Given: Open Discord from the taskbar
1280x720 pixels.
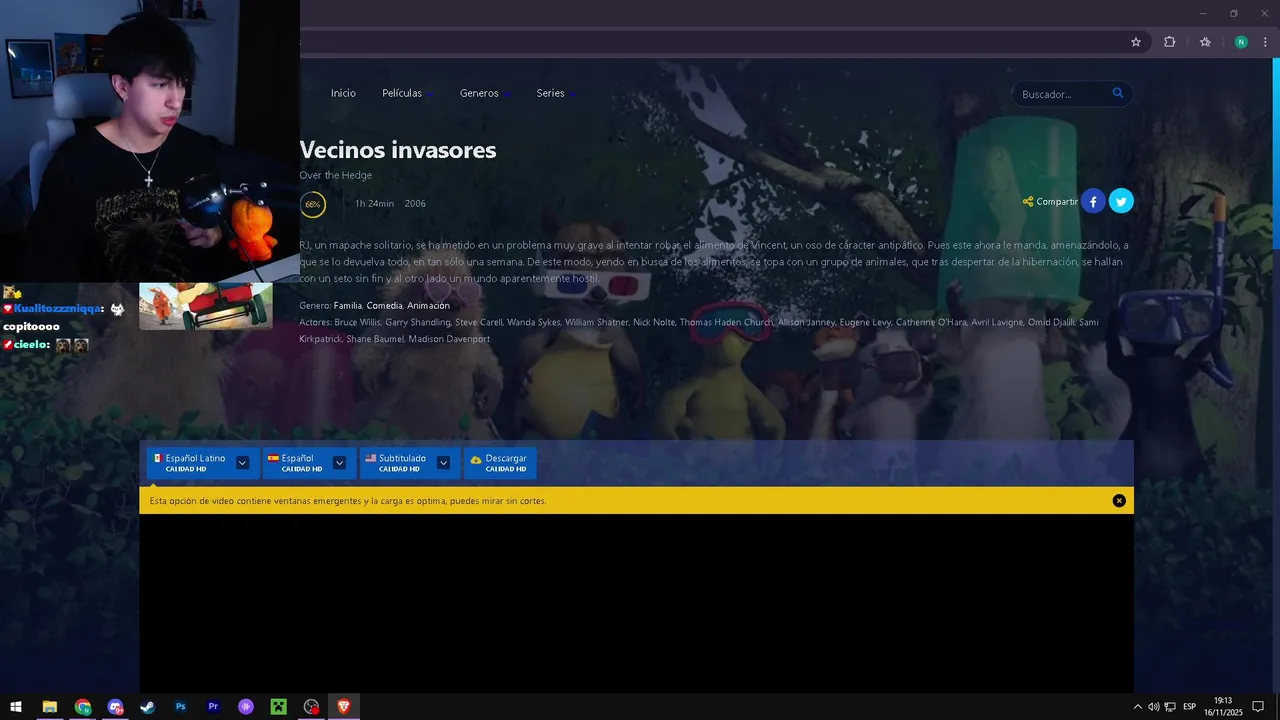Looking at the screenshot, I should click(115, 707).
